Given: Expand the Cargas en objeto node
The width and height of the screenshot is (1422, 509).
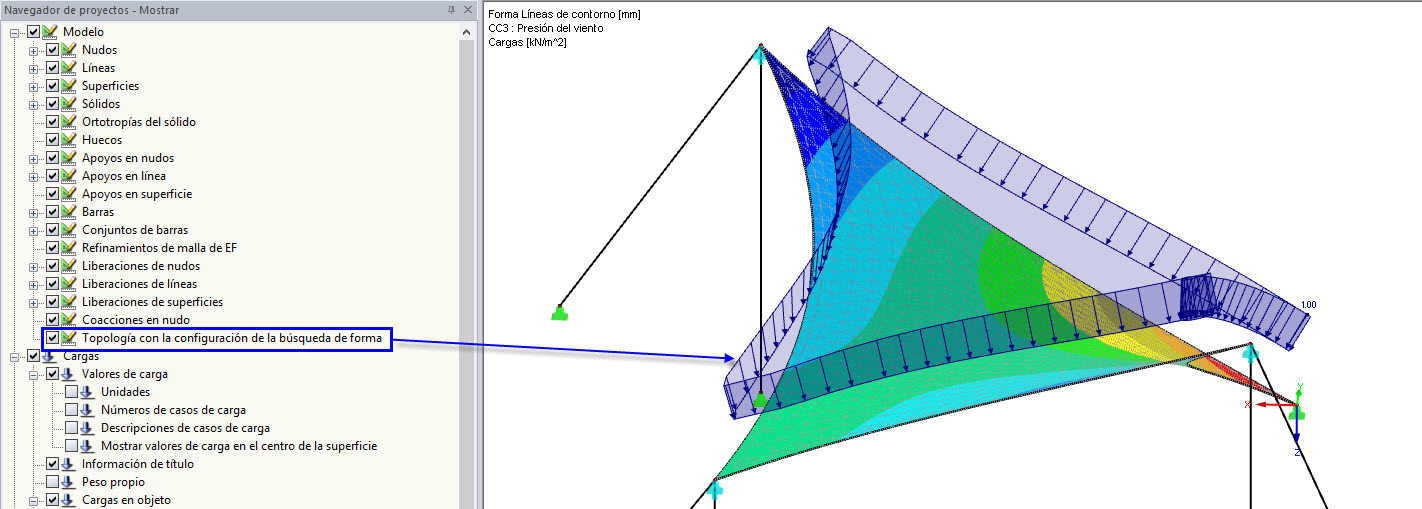Looking at the screenshot, I should (x=34, y=500).
